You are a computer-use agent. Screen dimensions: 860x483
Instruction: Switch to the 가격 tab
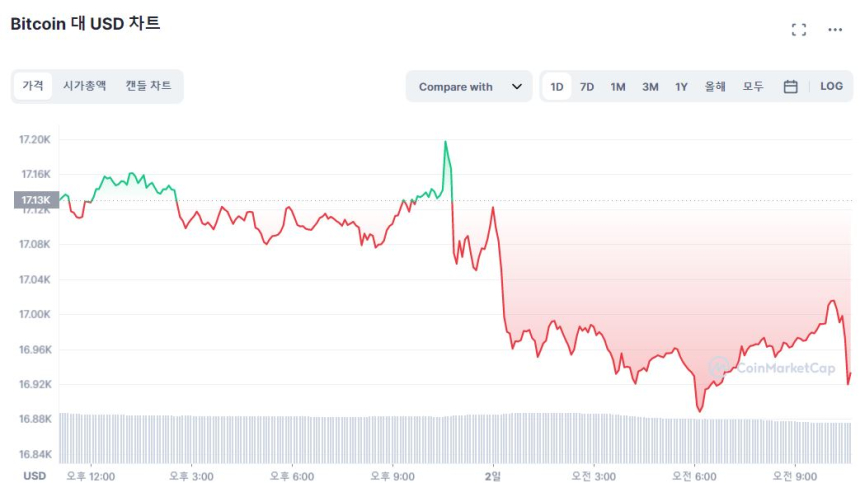tap(33, 86)
